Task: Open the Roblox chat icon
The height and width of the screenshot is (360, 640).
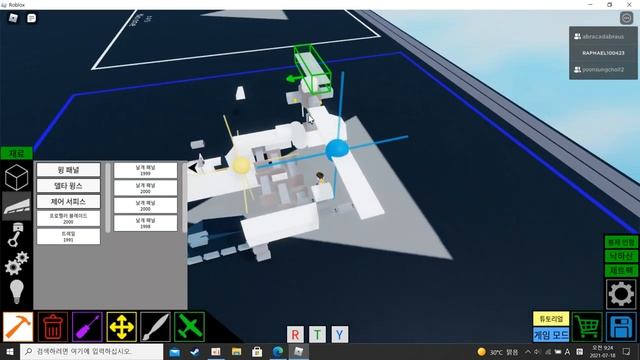Action: pos(31,18)
